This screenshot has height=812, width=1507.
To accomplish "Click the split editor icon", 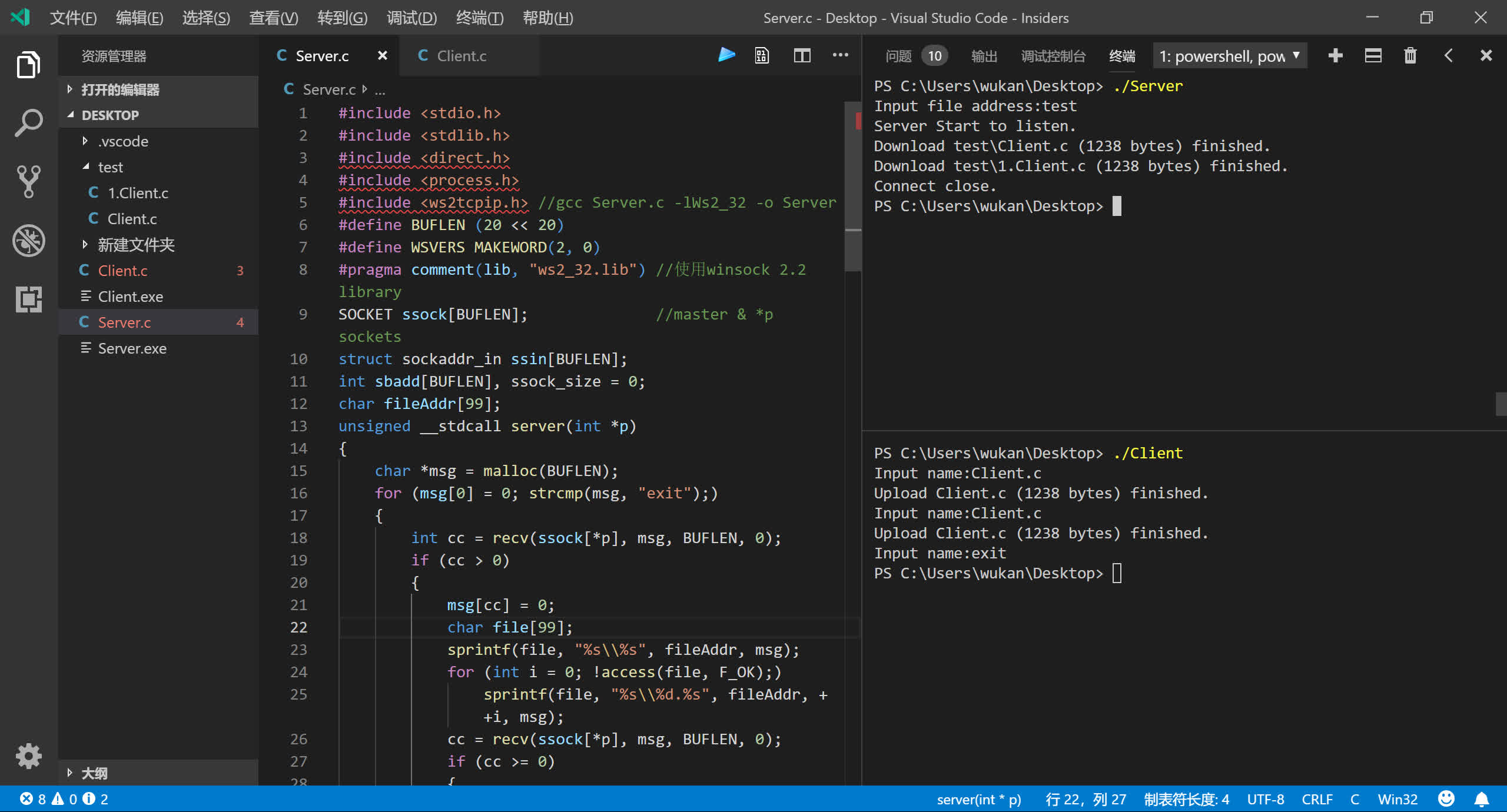I will (x=802, y=55).
